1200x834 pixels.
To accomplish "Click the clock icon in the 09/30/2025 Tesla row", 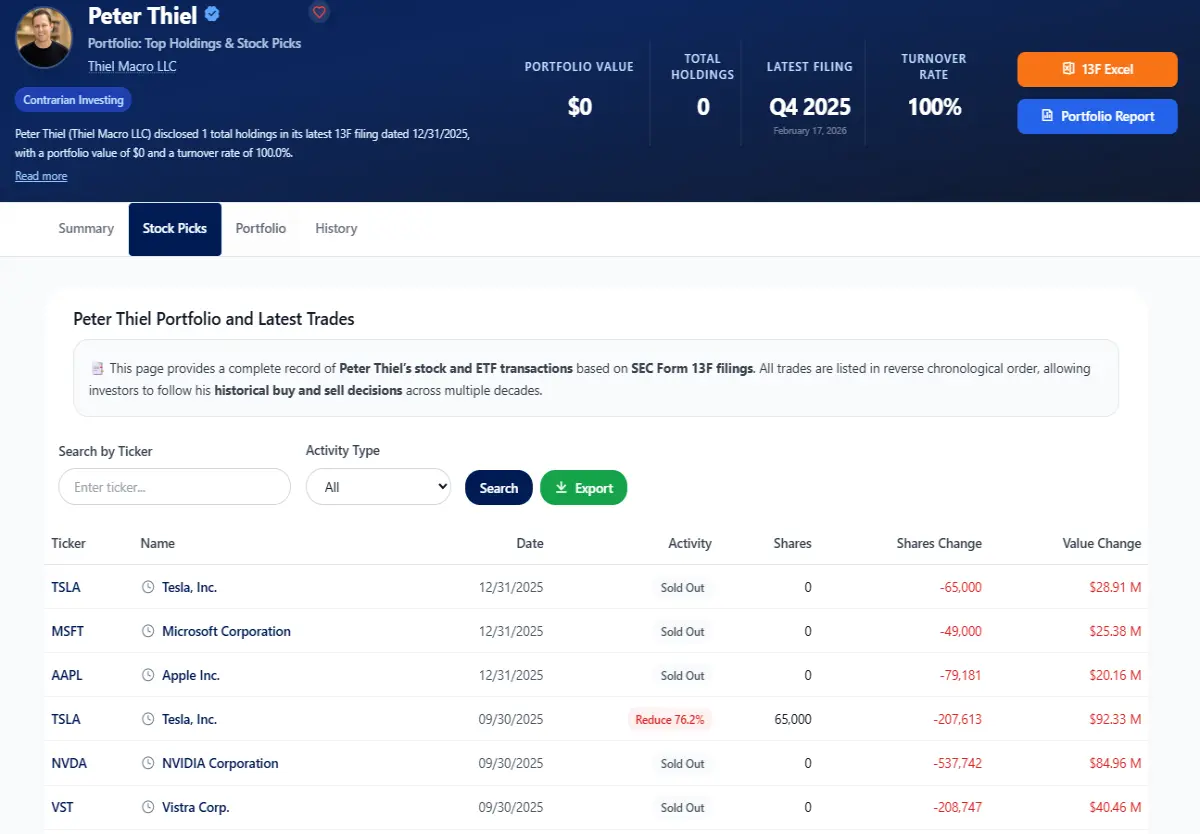I will pyautogui.click(x=149, y=719).
